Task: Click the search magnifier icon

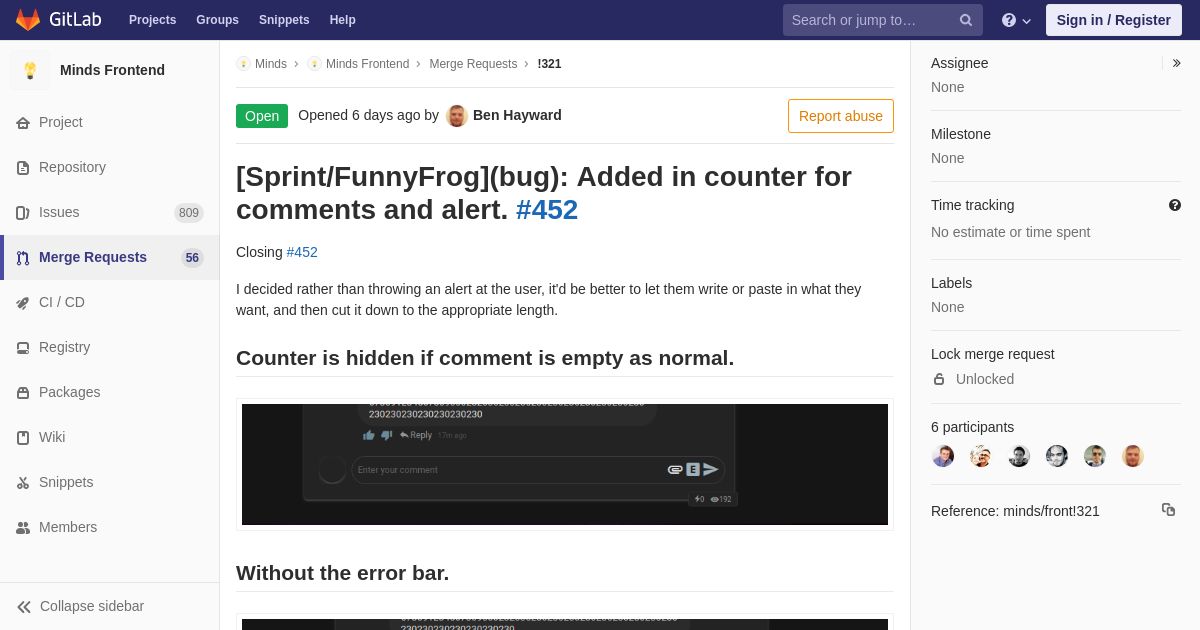Action: pyautogui.click(x=966, y=20)
